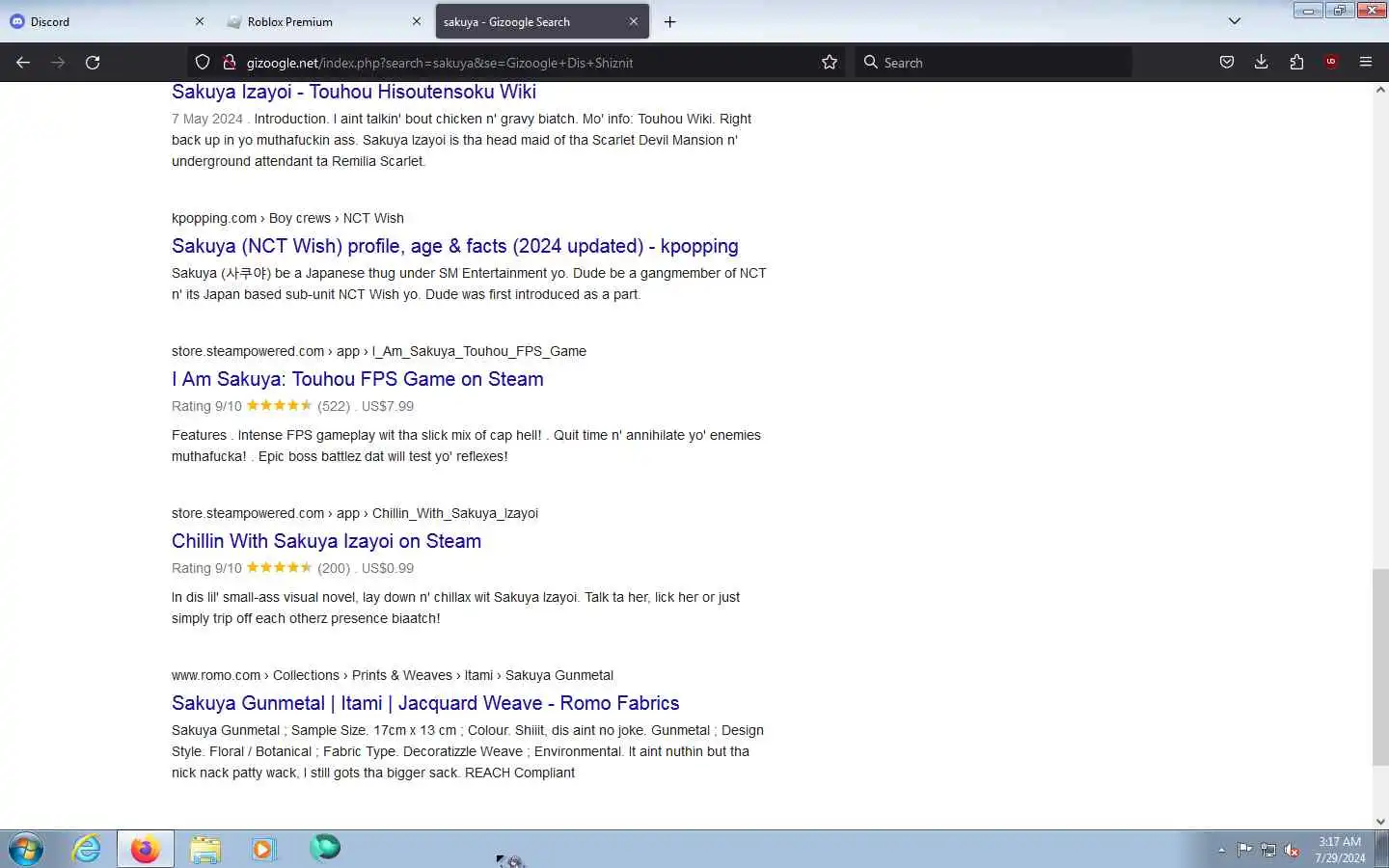Close the Discord tab
Image resolution: width=1389 pixels, height=868 pixels.
200,21
